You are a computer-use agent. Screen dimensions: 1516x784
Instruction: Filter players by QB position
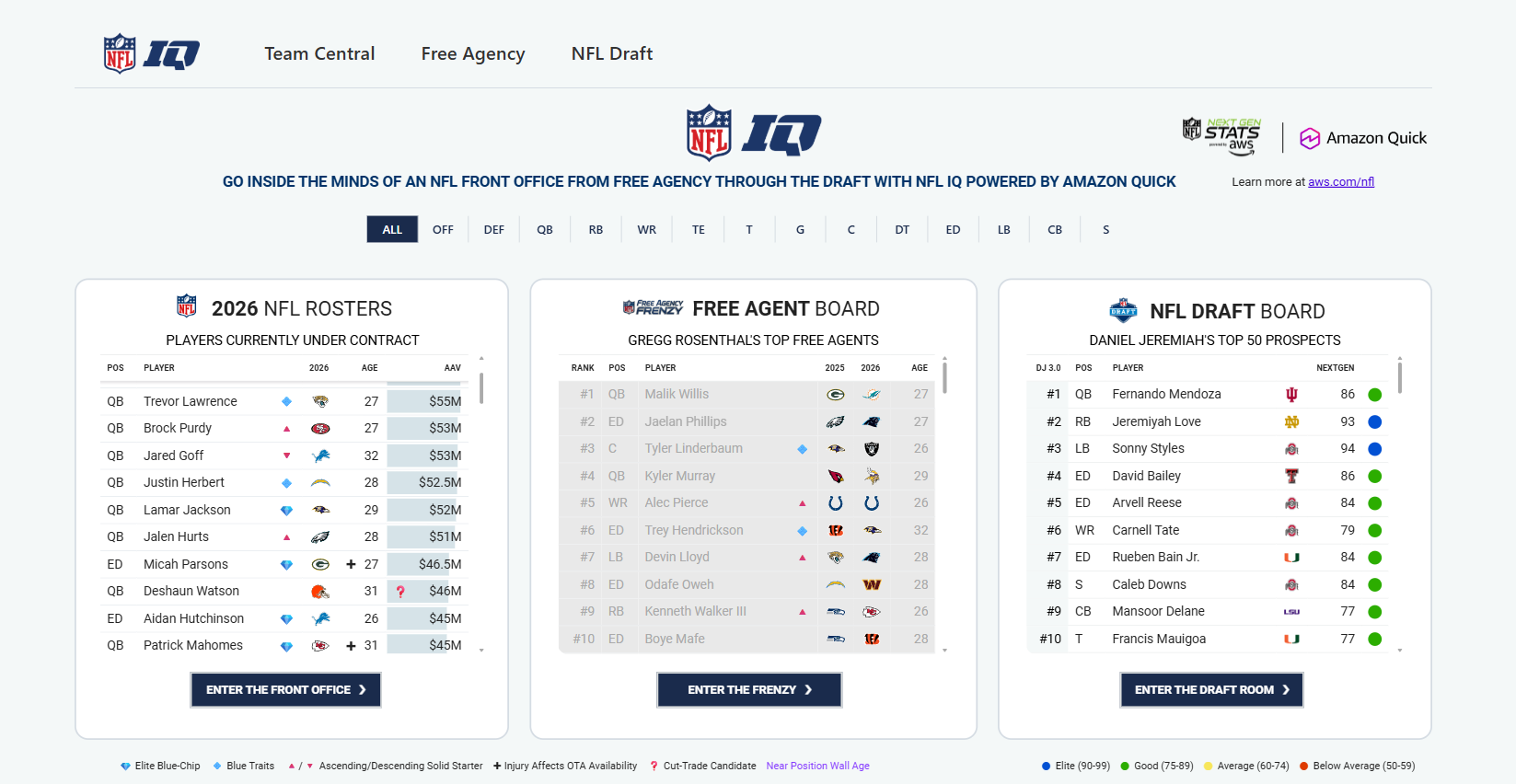[x=545, y=230]
